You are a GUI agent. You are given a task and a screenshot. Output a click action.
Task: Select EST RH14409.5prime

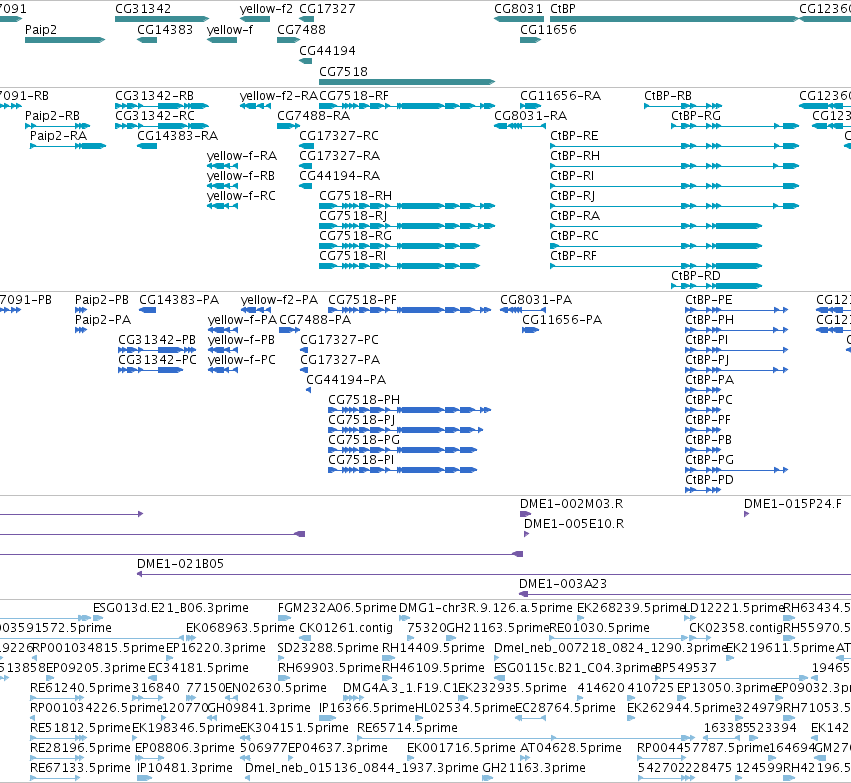pyautogui.click(x=387, y=658)
